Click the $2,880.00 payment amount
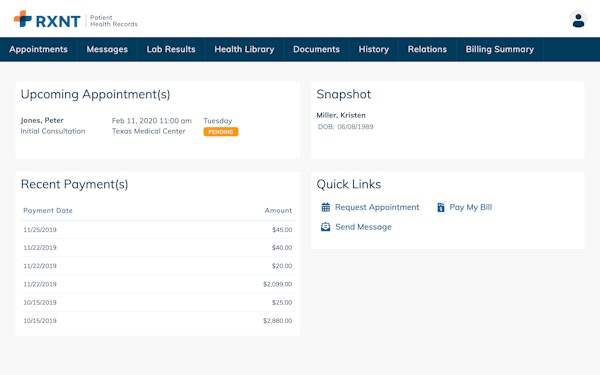Screen dimensions: 600x375 pyautogui.click(x=277, y=321)
